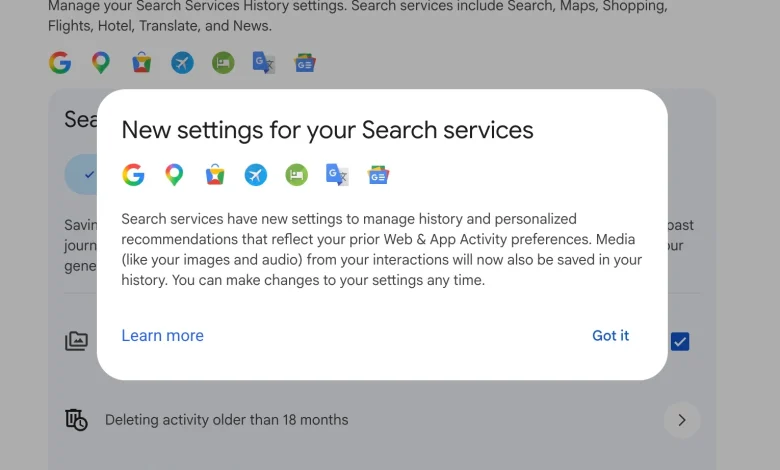Screen dimensions: 780x470
Task: Open the Learn more link
Action: click(163, 336)
